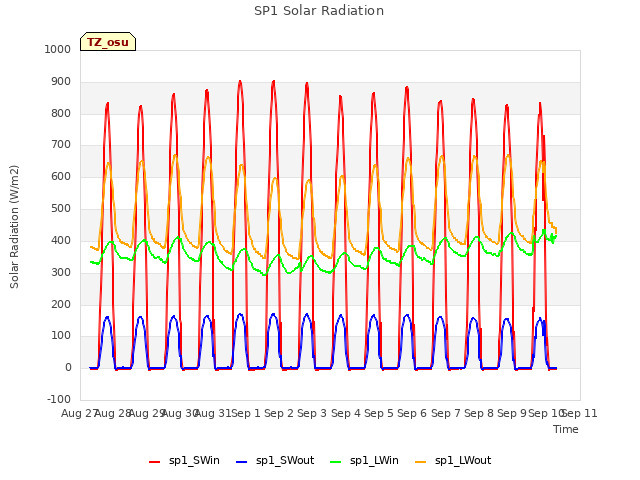Click the TZ_osu annotation label

[x=108, y=42]
